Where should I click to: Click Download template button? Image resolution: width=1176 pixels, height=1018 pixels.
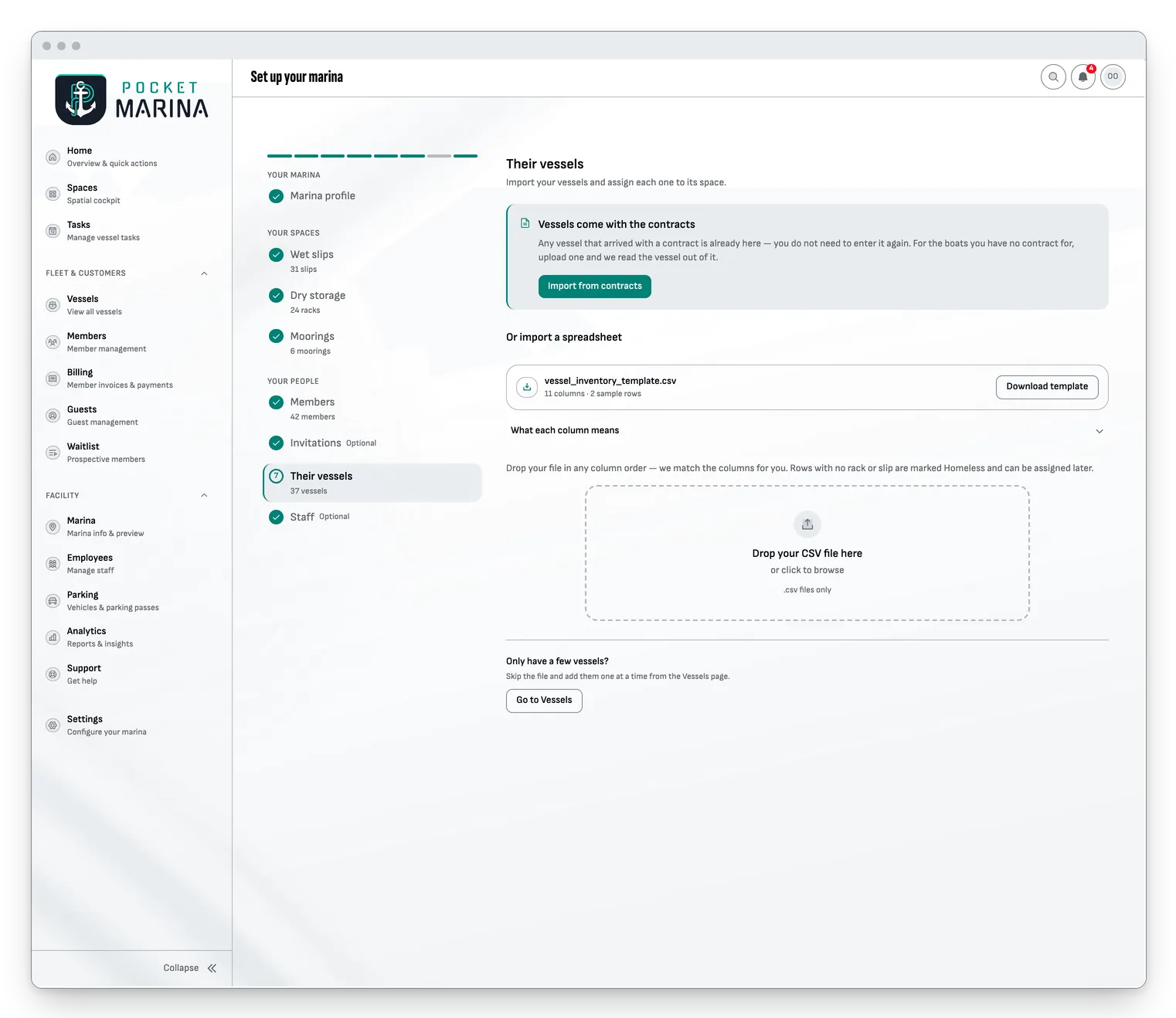(1047, 387)
